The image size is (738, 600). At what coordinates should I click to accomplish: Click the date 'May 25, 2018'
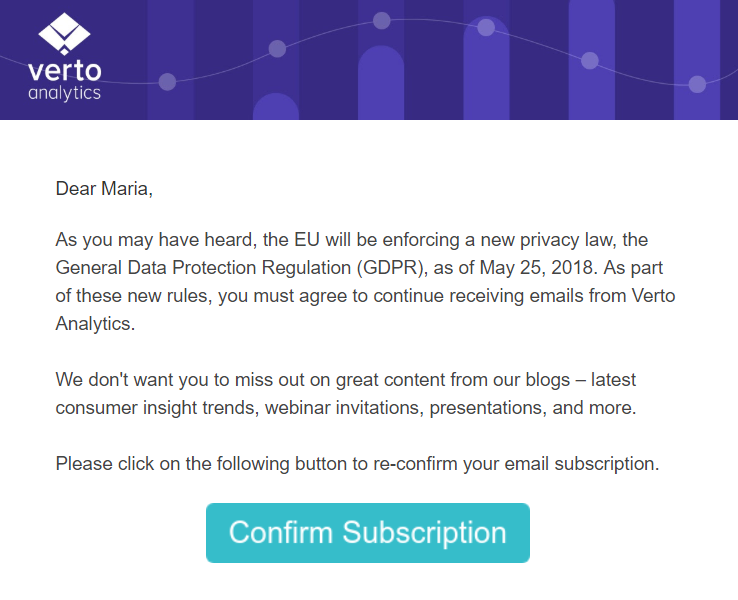coord(536,268)
